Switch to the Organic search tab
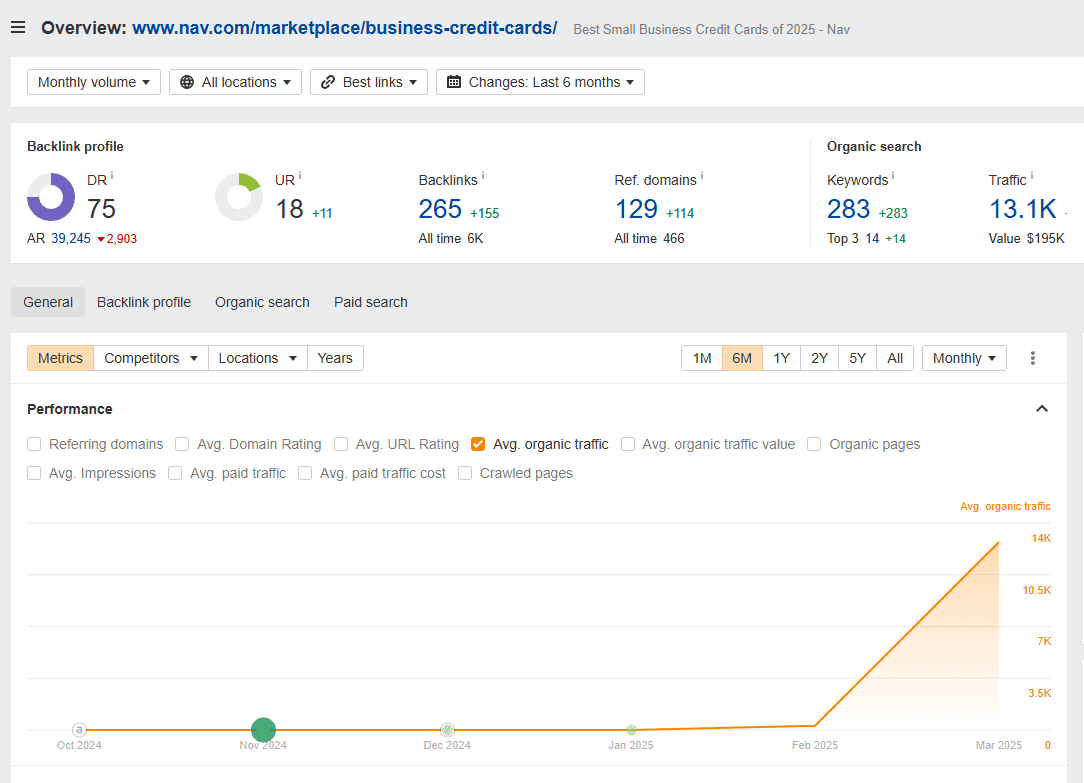Image resolution: width=1084 pixels, height=783 pixels. pyautogui.click(x=262, y=302)
